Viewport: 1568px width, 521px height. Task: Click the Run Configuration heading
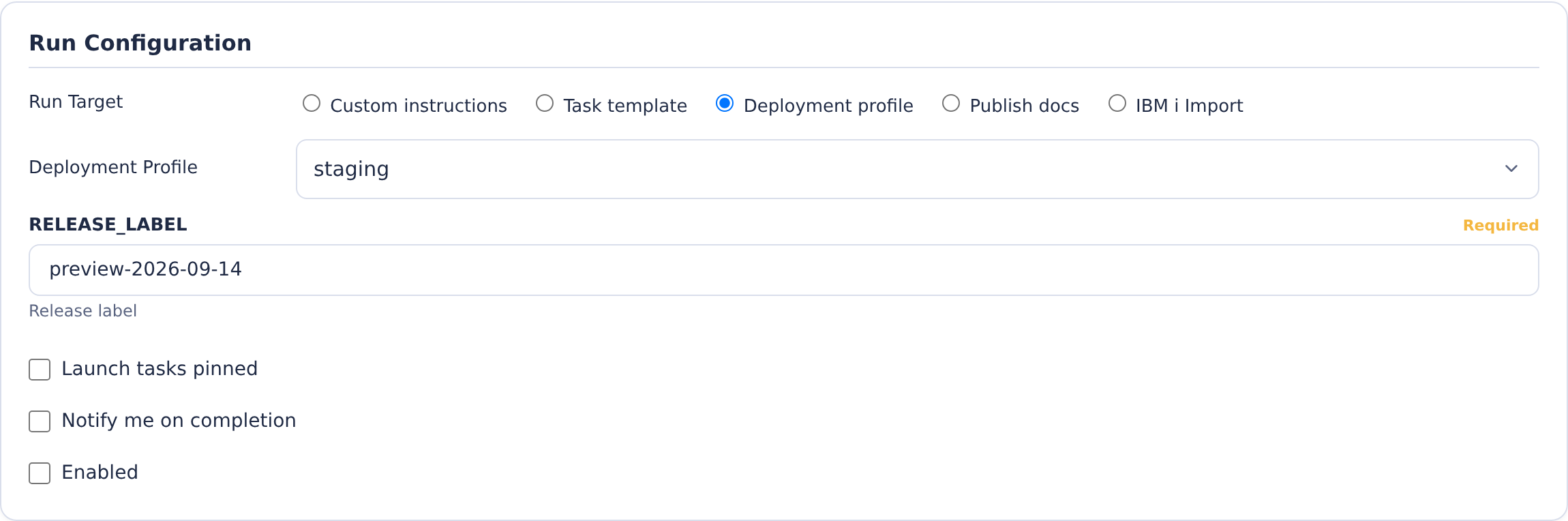click(140, 43)
